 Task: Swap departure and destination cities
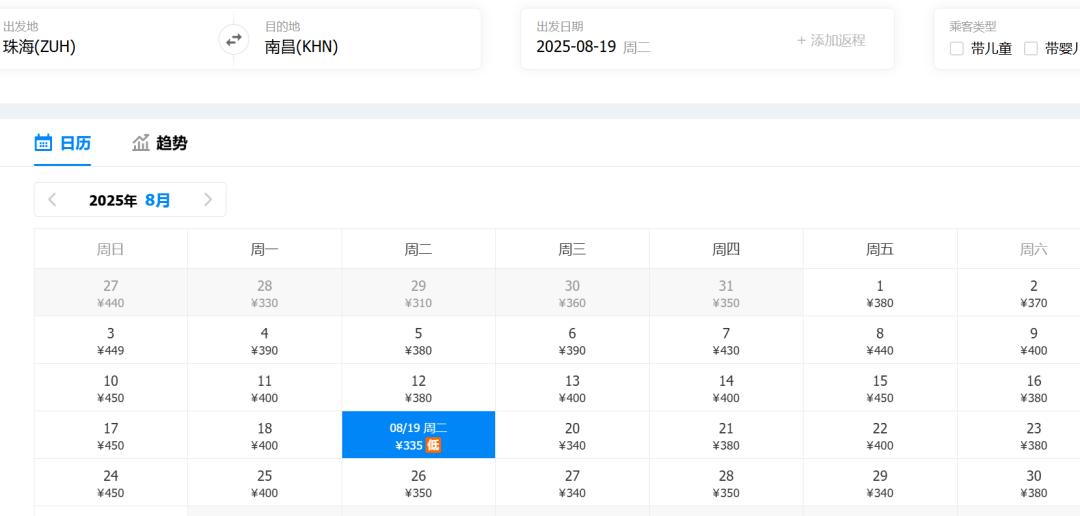(x=233, y=39)
